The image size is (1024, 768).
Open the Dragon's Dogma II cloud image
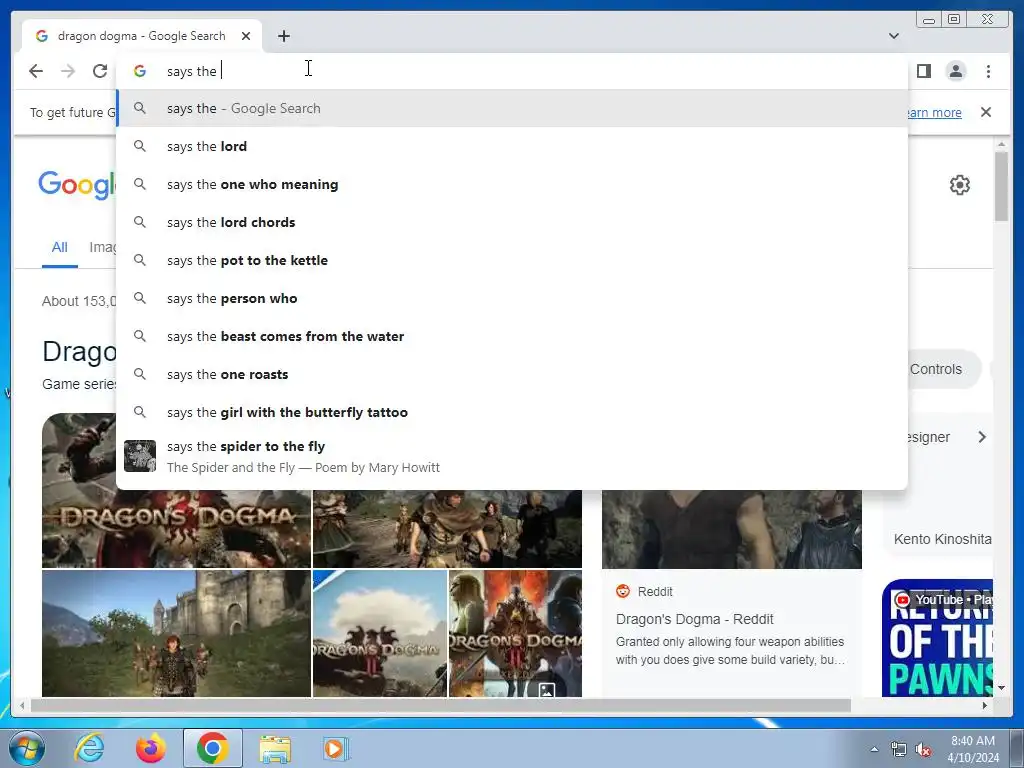click(380, 633)
